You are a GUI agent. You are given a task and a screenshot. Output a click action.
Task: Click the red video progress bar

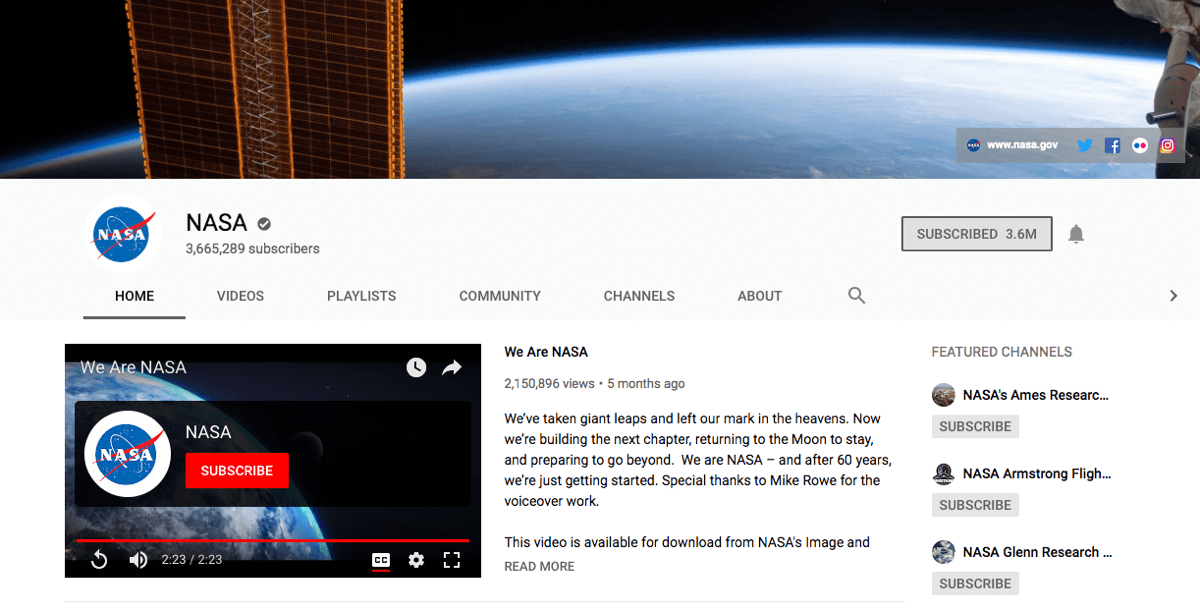pyautogui.click(x=273, y=541)
